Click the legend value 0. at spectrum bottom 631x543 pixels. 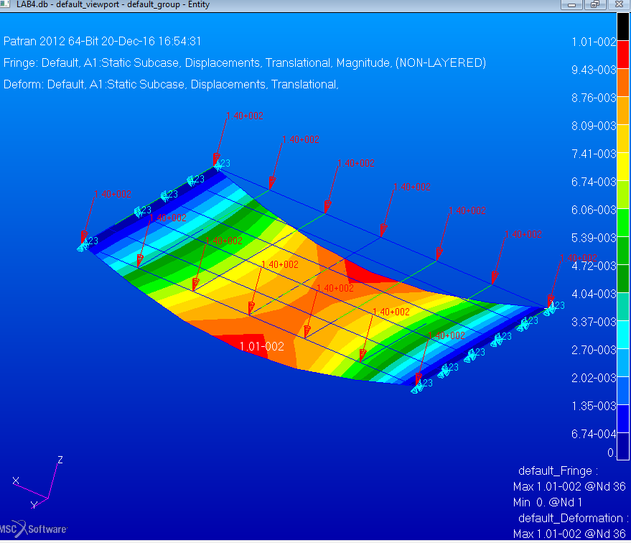tap(611, 453)
